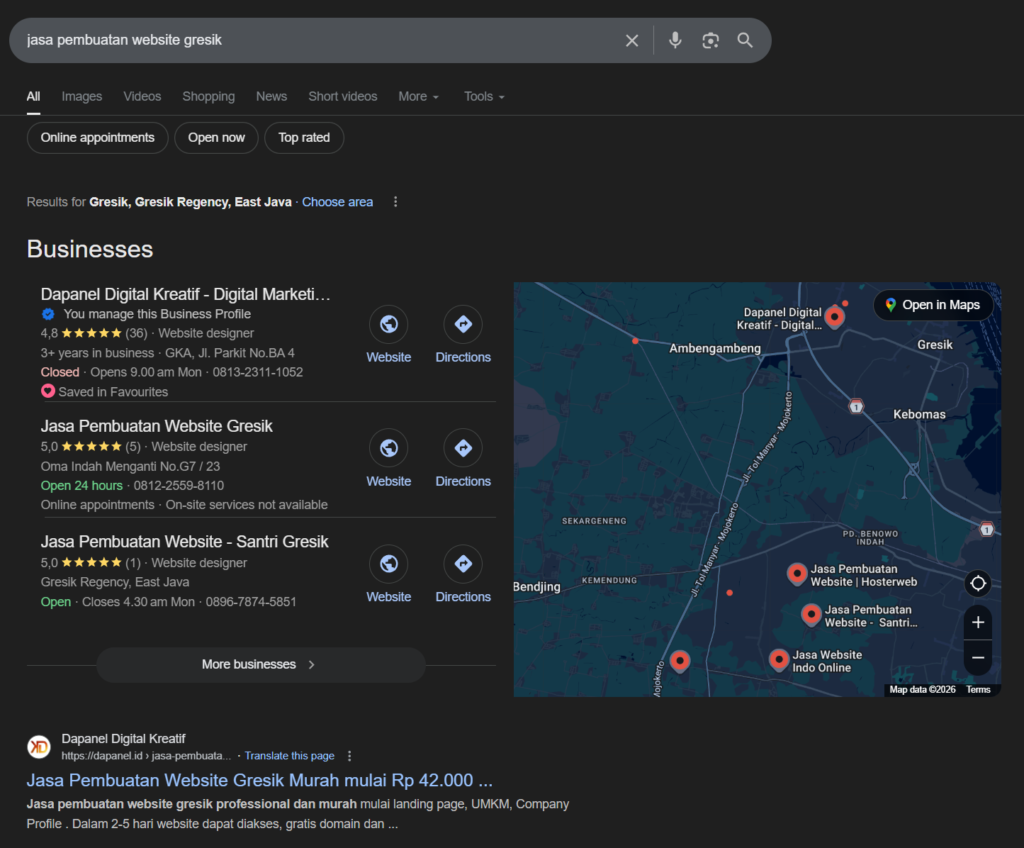Image resolution: width=1024 pixels, height=848 pixels.
Task: Open search by image camera icon
Action: click(711, 41)
